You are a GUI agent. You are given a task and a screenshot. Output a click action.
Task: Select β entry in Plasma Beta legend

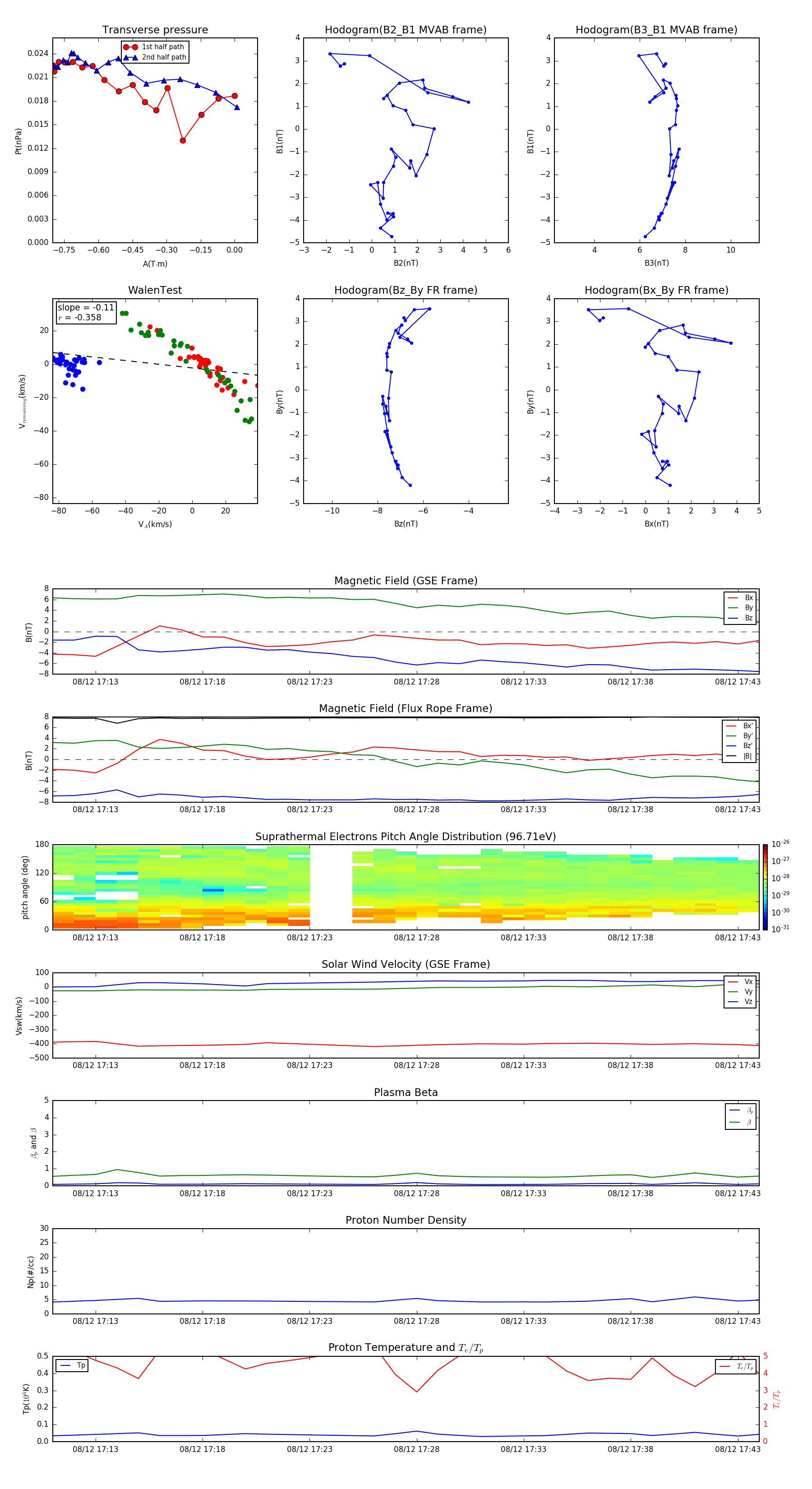coord(741,1122)
